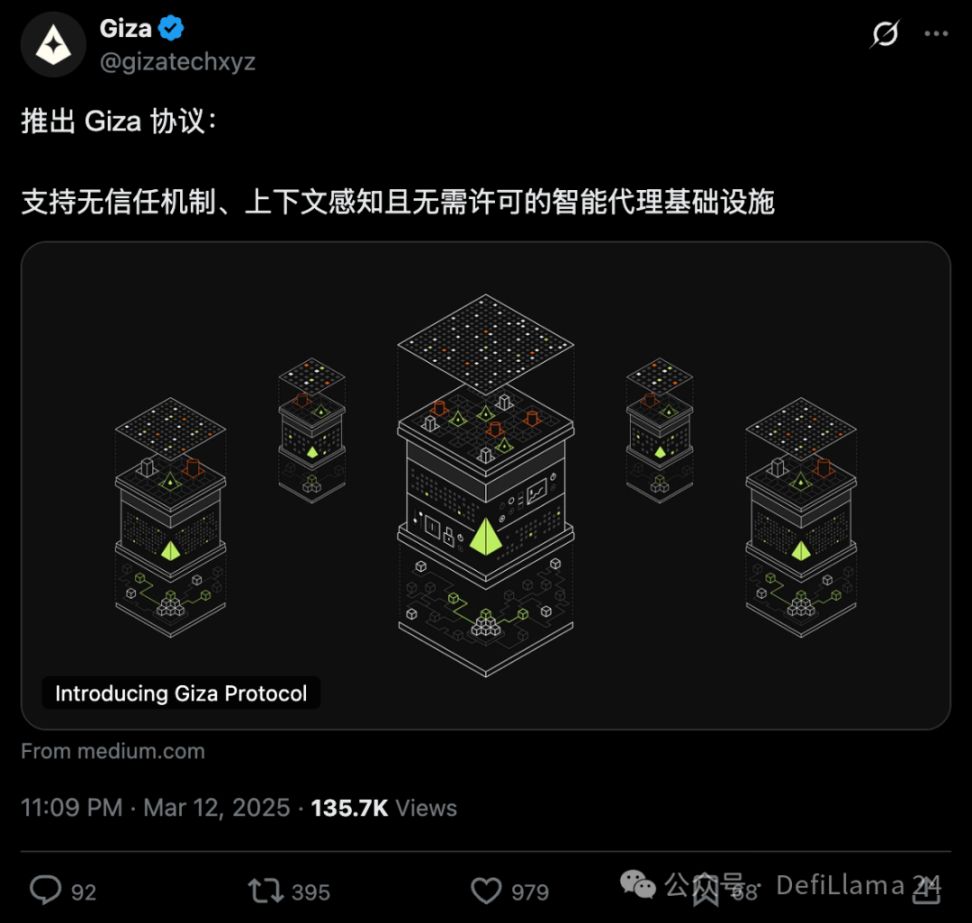Click the reply comment icon
Screen dimensions: 972x923
46,891
